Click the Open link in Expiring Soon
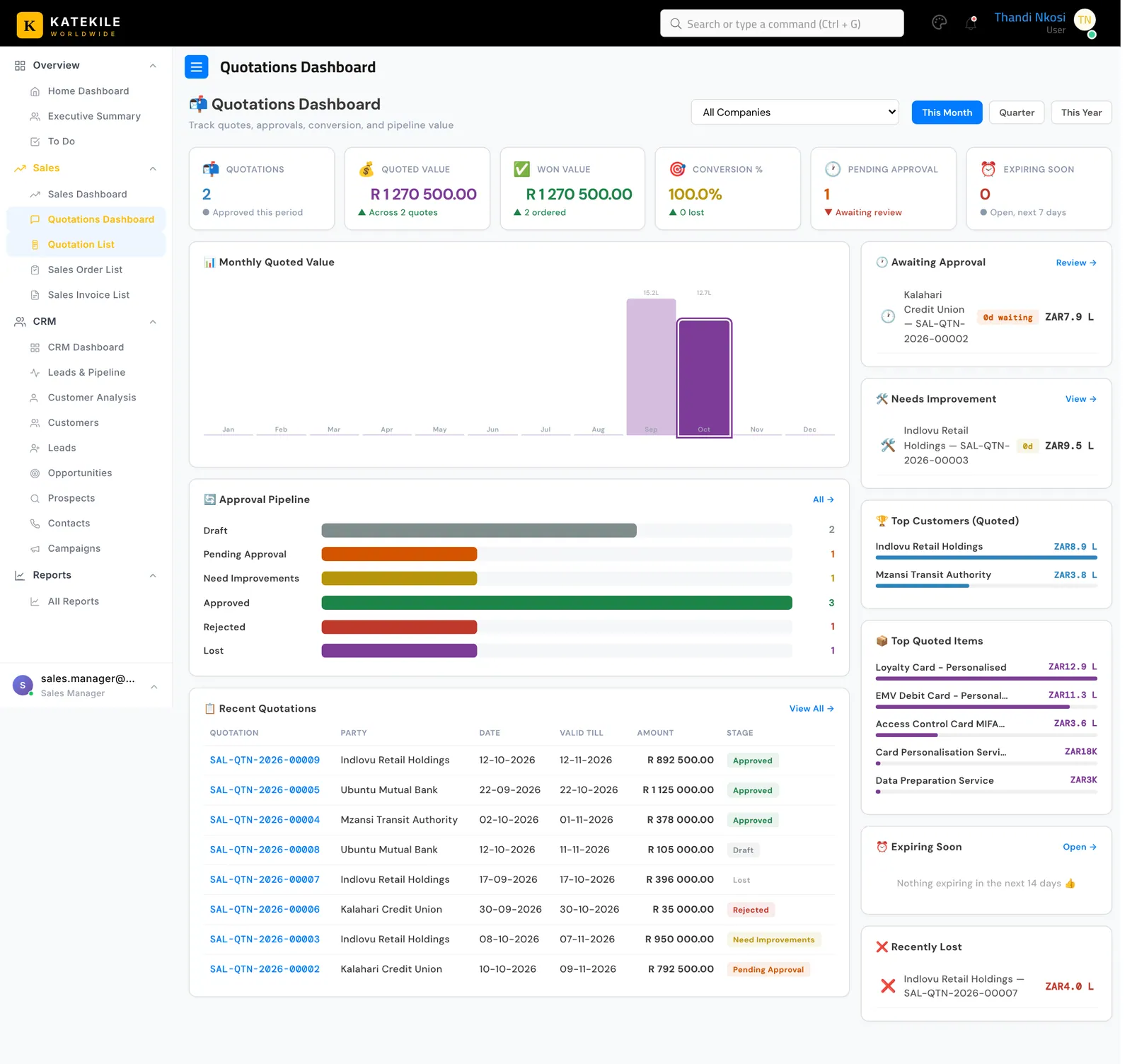The width and height of the screenshot is (1132, 1064). click(x=1079, y=847)
